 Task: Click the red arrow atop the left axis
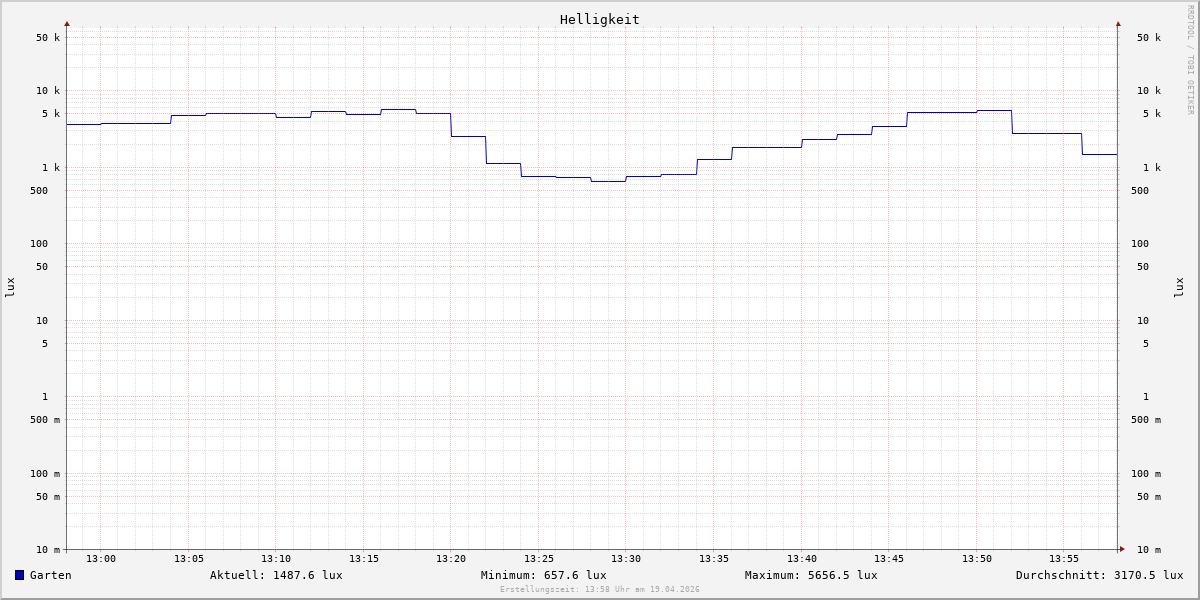pyautogui.click(x=67, y=23)
